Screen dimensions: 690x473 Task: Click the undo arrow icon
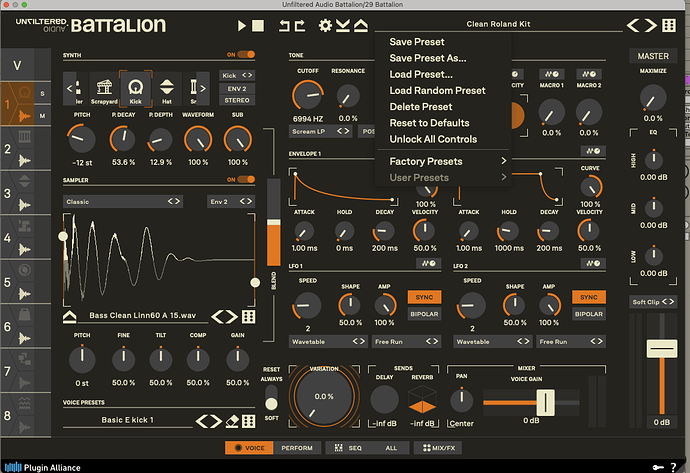[284, 26]
